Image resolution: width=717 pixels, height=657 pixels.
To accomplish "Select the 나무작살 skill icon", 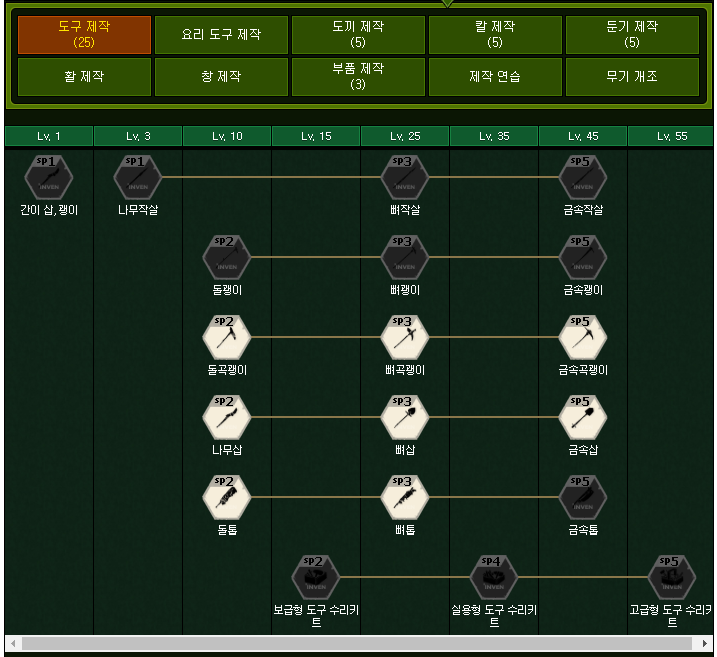I will pos(138,177).
